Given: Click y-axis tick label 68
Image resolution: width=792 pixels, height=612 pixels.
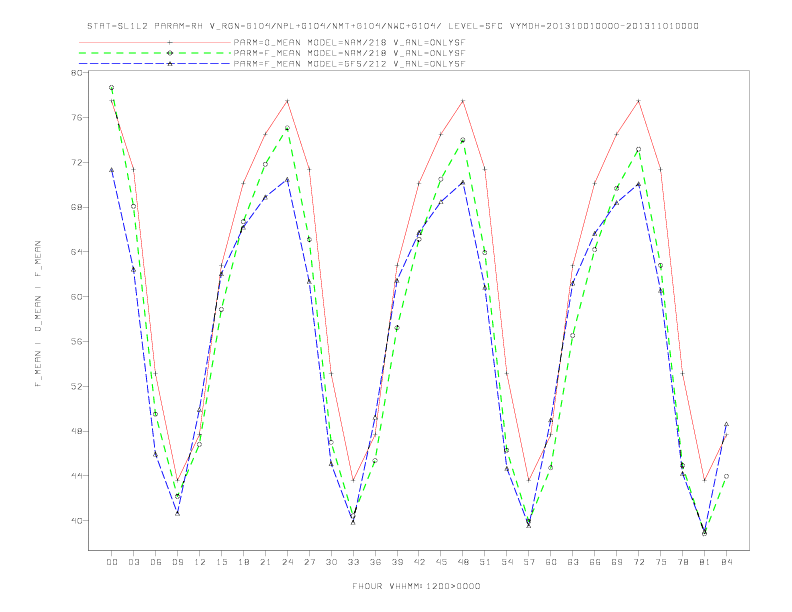Looking at the screenshot, I should [x=77, y=207].
